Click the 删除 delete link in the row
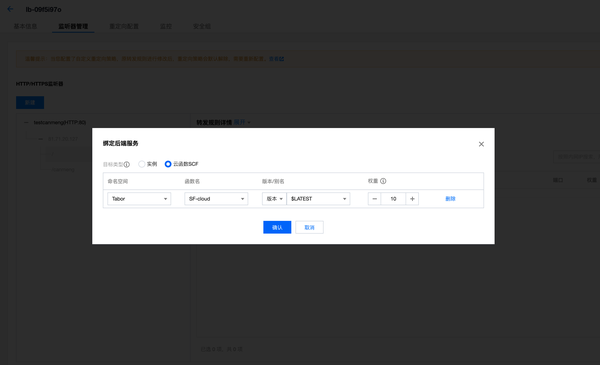The height and width of the screenshot is (365, 600). [x=450, y=199]
